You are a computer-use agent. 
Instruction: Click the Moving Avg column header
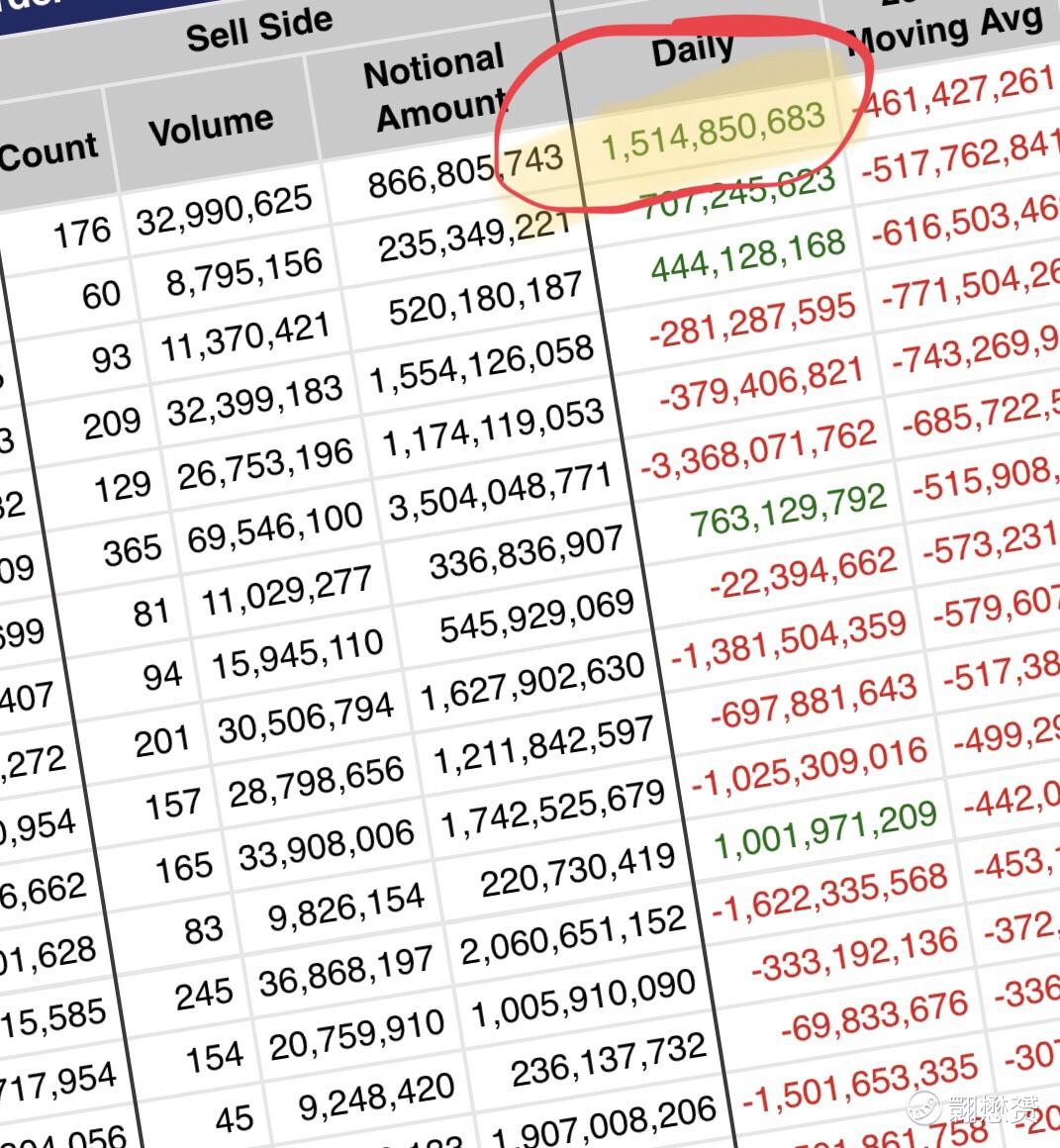tap(946, 31)
